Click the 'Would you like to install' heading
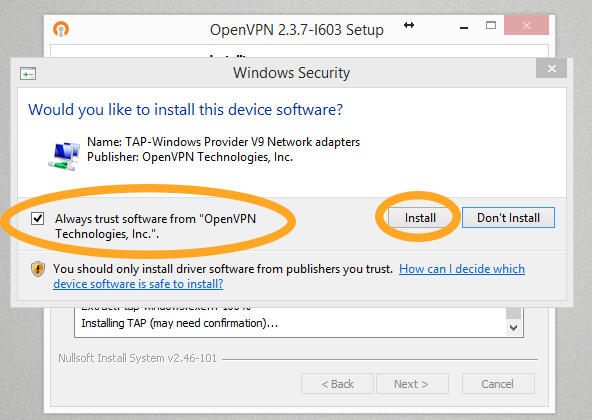Screen dimensions: 592x420 185,110
